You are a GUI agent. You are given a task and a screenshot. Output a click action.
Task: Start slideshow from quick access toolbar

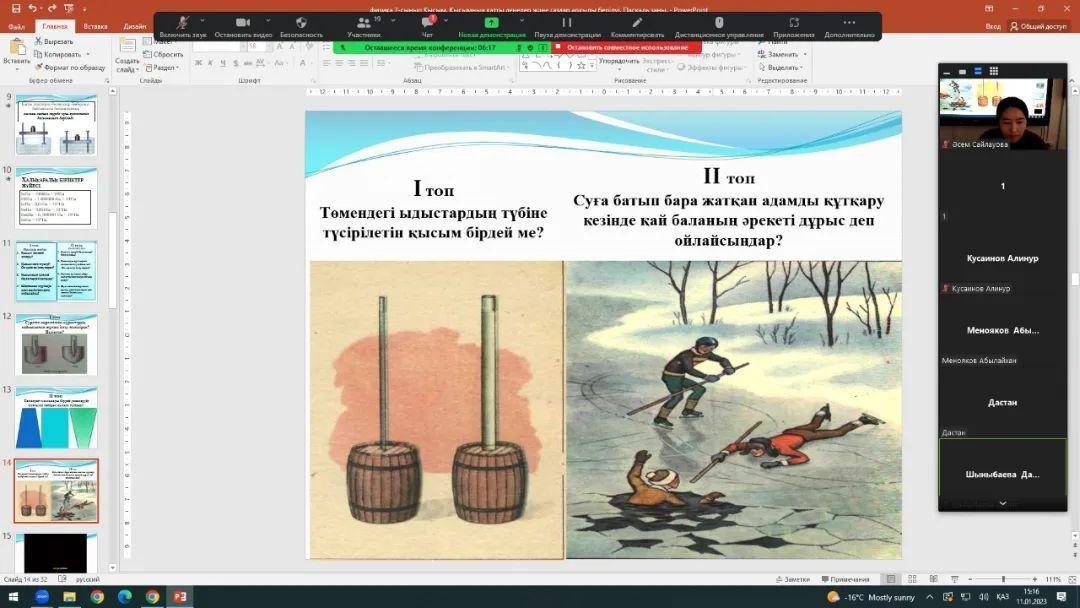click(x=68, y=8)
